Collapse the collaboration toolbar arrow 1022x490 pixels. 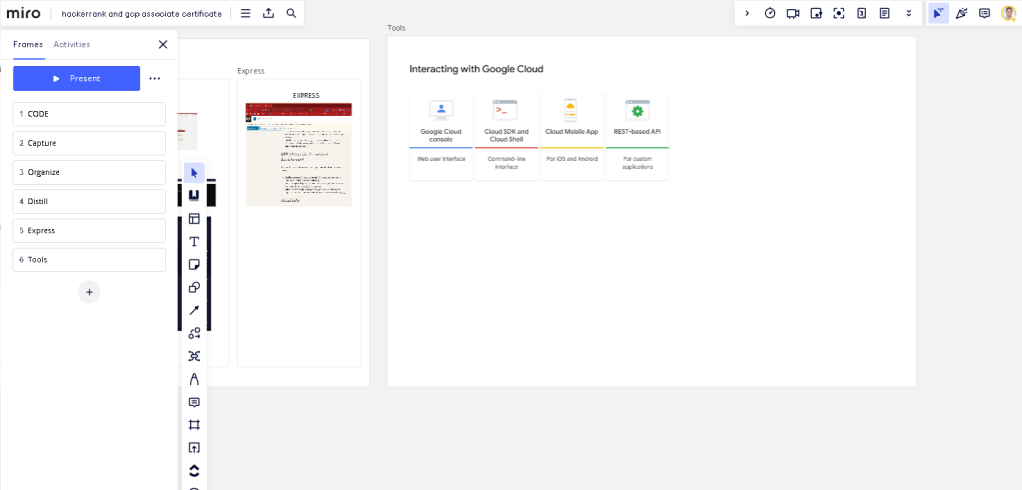(x=747, y=13)
